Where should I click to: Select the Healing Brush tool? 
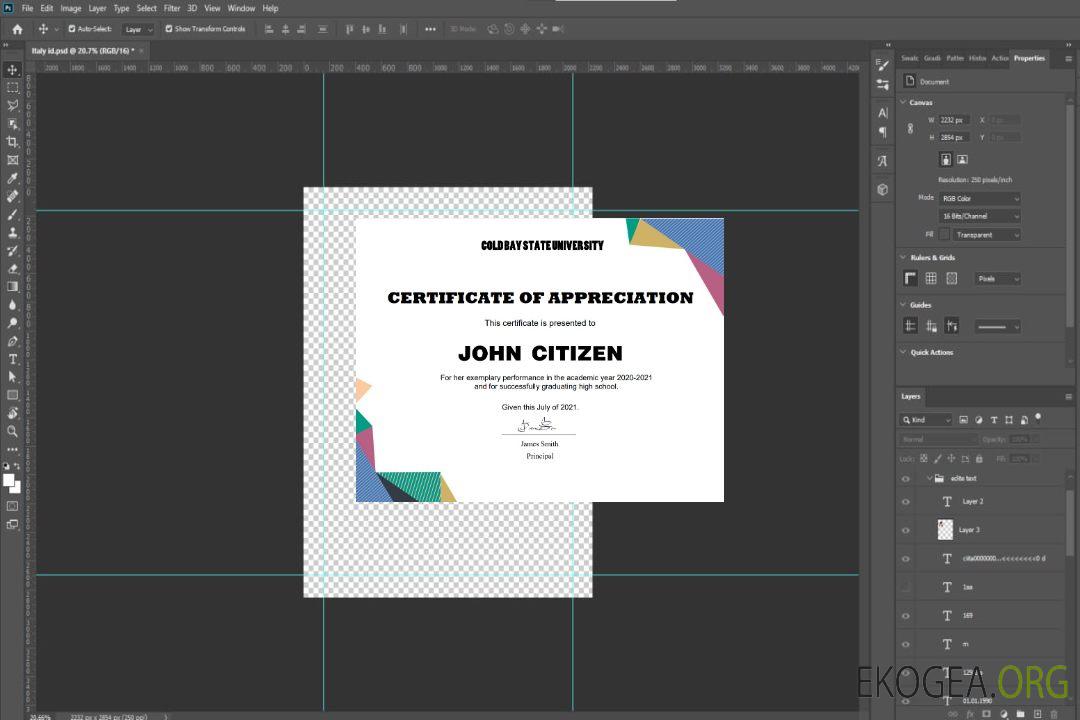tap(12, 196)
